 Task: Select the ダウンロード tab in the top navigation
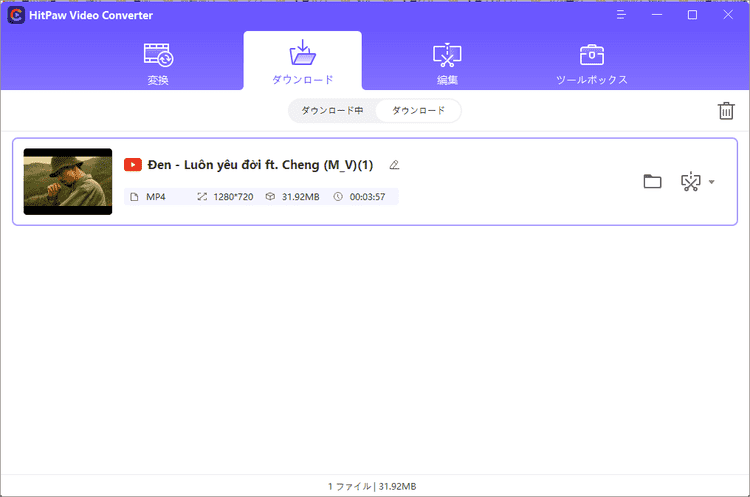pos(302,62)
